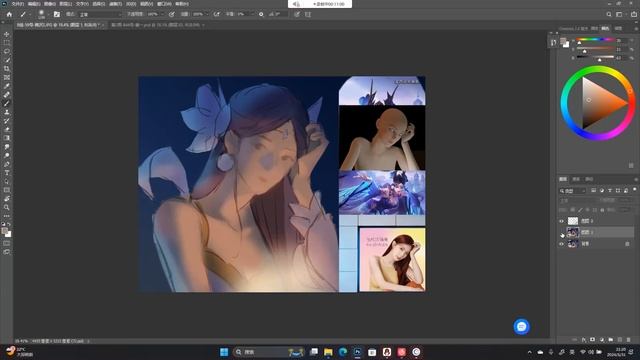The width and height of the screenshot is (640, 360).
Task: Open the tool preset picker arrow beside brush icon
Action: [x=30, y=14]
